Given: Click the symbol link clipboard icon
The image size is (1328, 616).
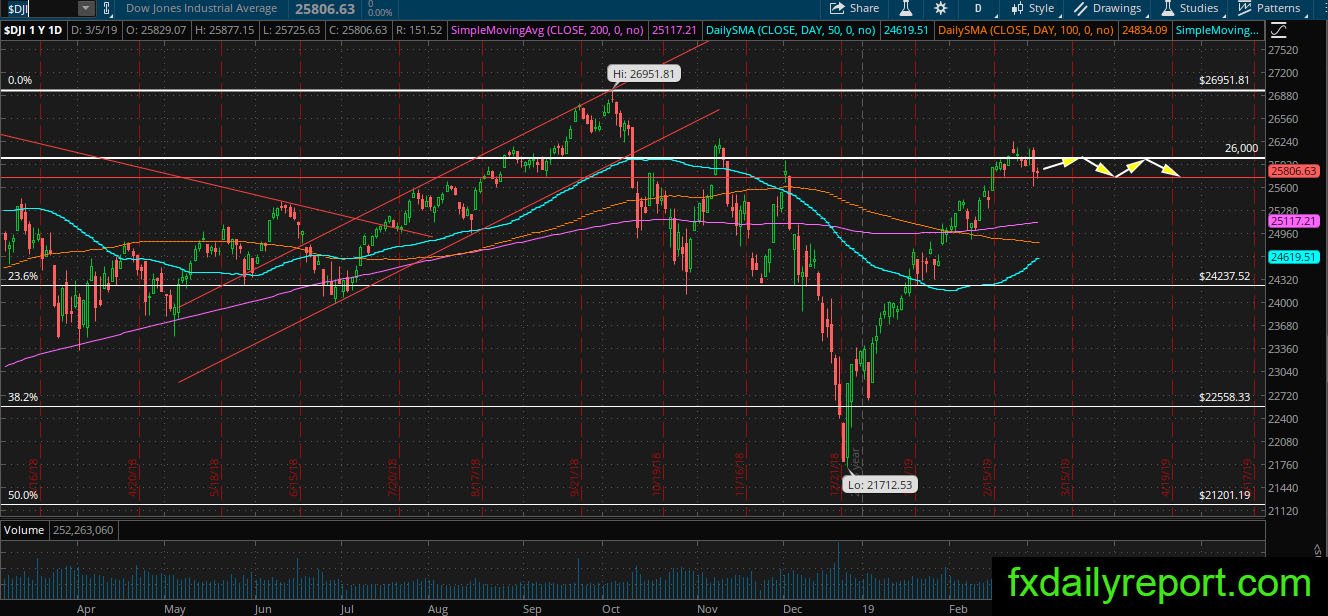Looking at the screenshot, I should click(107, 8).
